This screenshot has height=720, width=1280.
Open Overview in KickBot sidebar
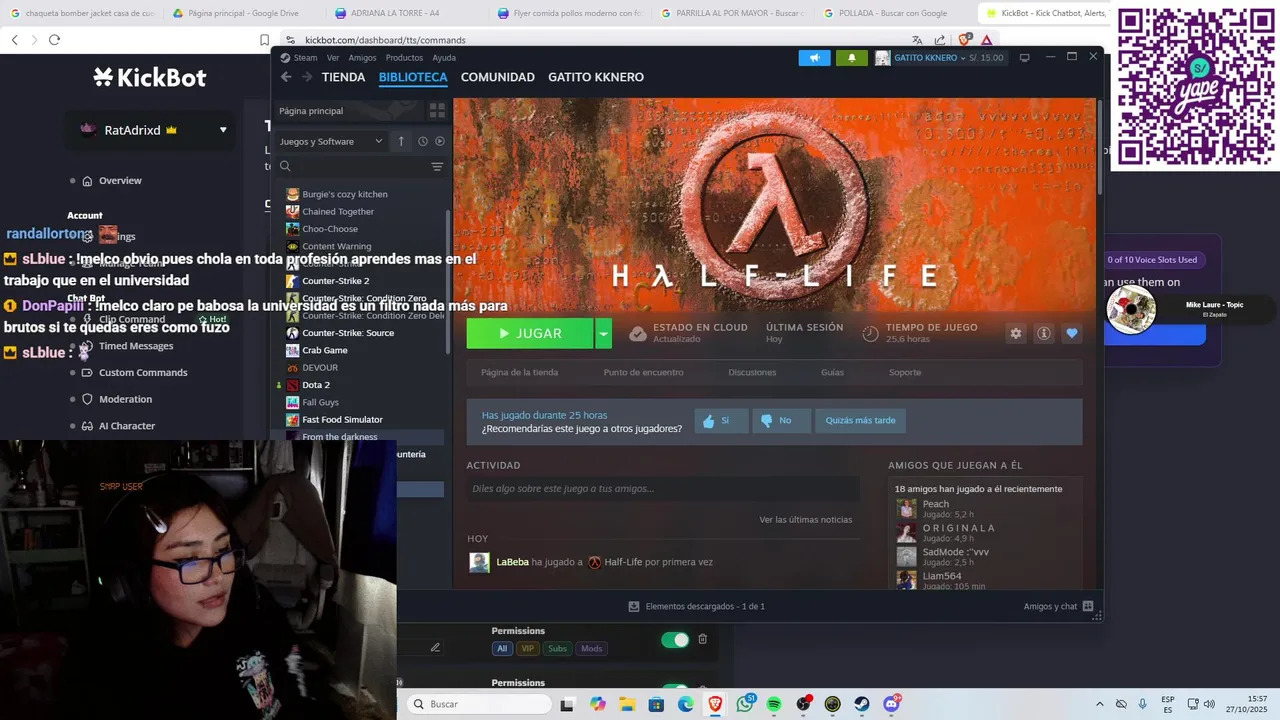[120, 181]
